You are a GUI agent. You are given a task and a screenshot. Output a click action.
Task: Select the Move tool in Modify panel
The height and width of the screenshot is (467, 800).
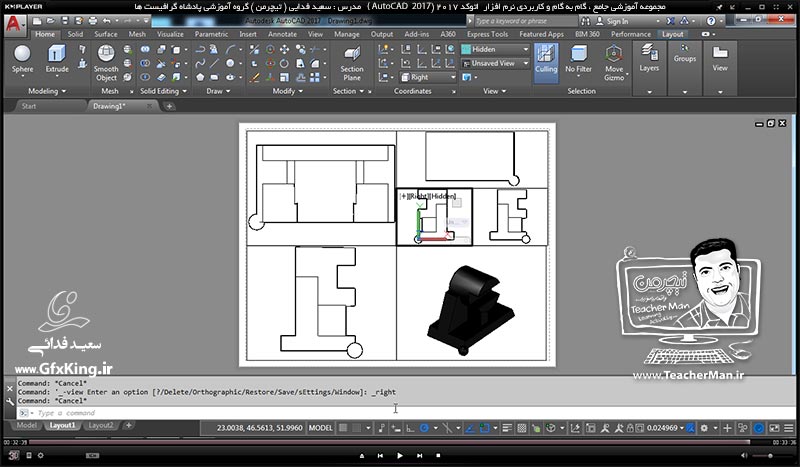coord(284,50)
